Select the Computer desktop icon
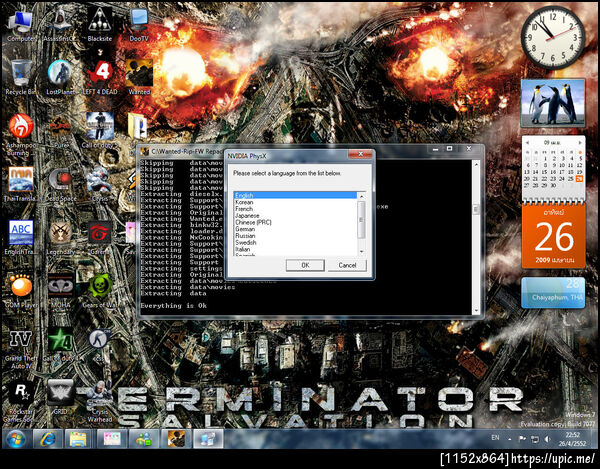This screenshot has height=469, width=600. [20, 26]
